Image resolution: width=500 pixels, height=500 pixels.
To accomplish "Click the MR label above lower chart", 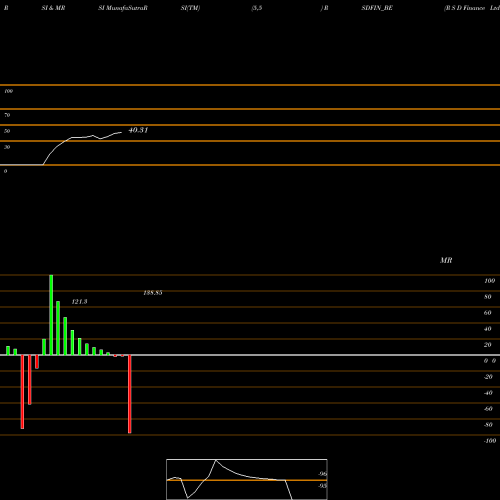I will tap(446, 260).
